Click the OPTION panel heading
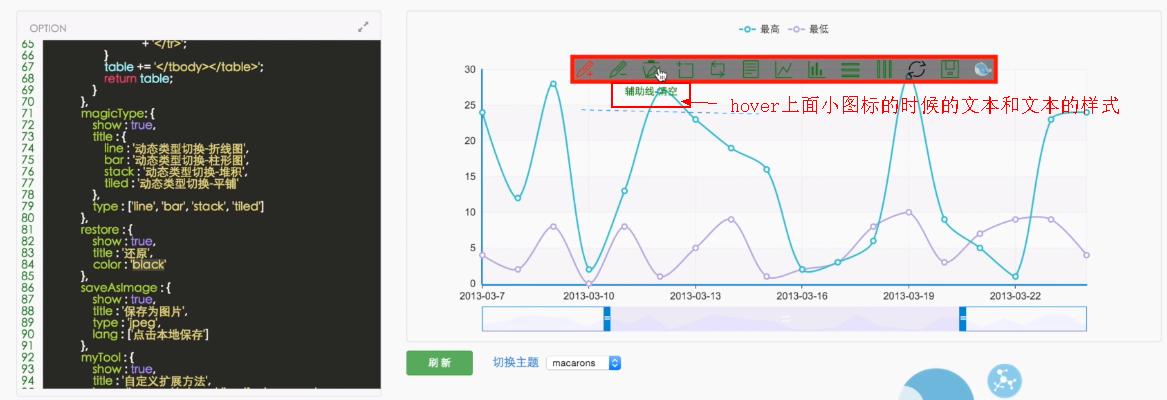Viewport: 1167px width, 400px height. pyautogui.click(x=48, y=28)
